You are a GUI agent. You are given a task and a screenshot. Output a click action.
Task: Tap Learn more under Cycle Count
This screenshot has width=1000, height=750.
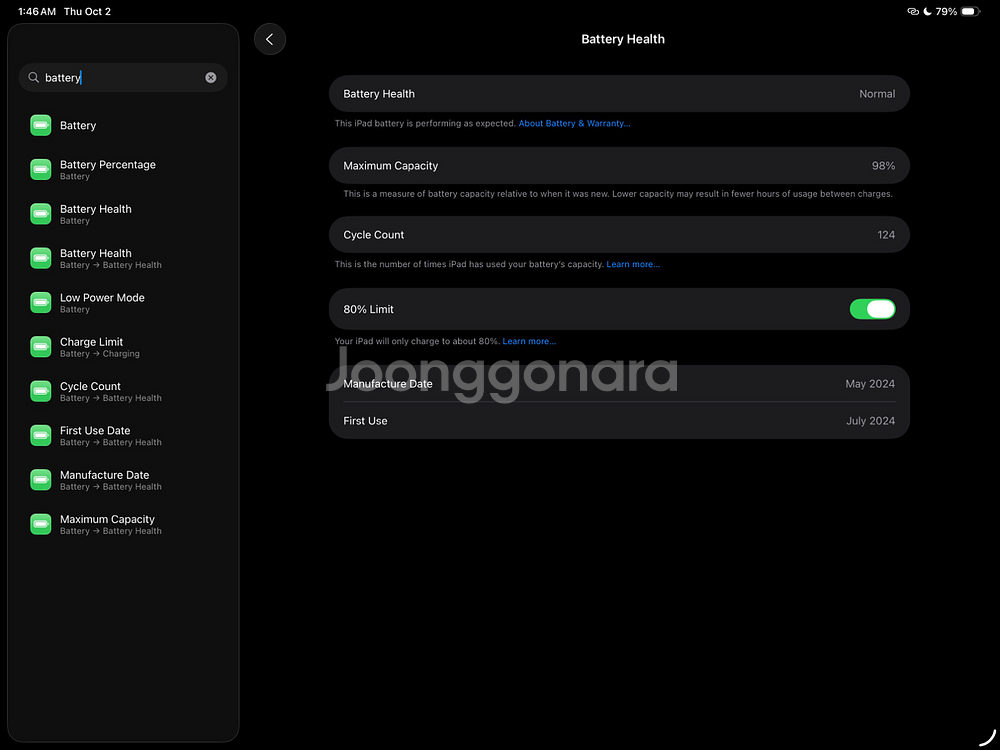(x=633, y=265)
